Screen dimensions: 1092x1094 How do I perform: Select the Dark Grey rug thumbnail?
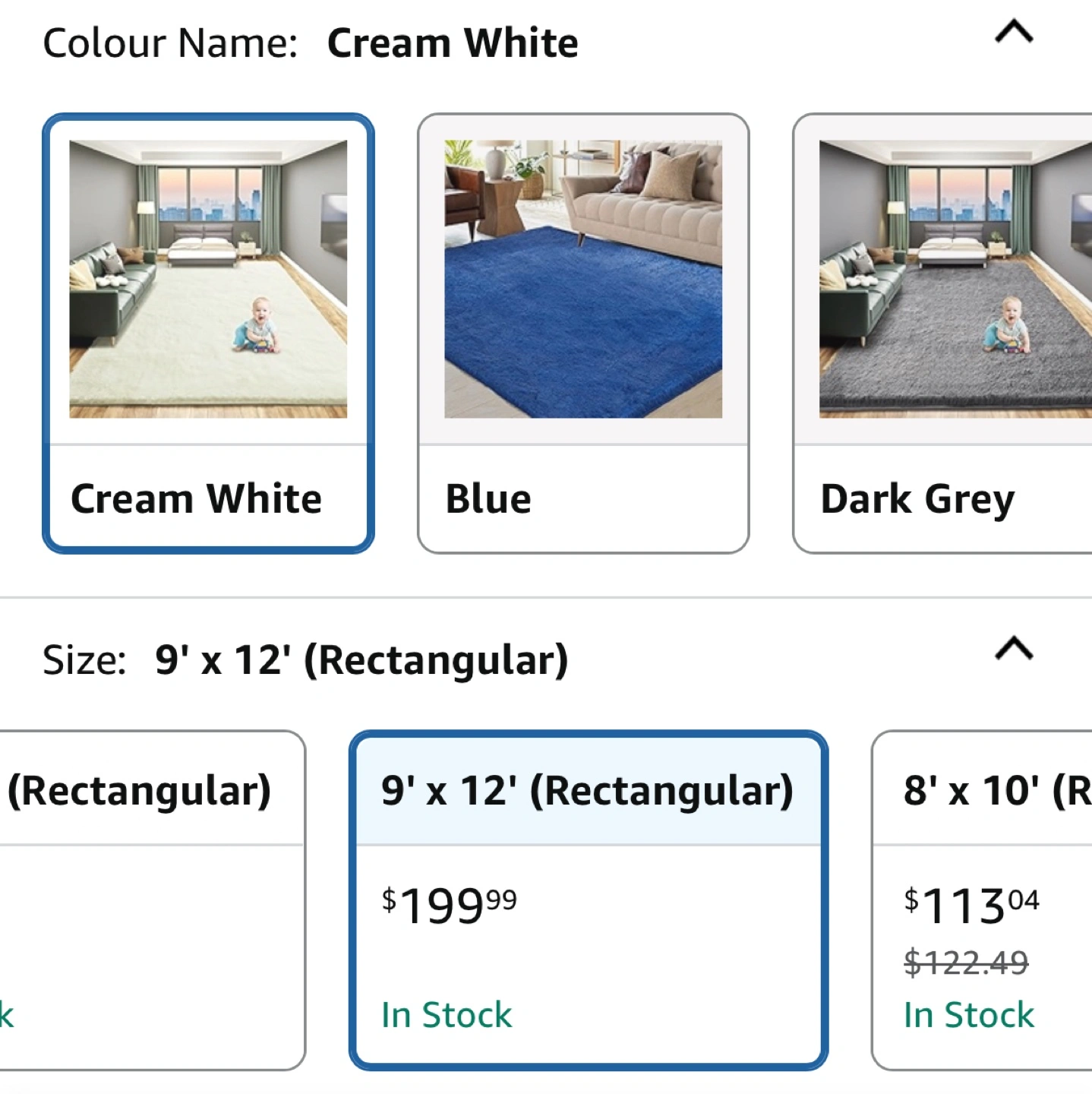point(955,279)
